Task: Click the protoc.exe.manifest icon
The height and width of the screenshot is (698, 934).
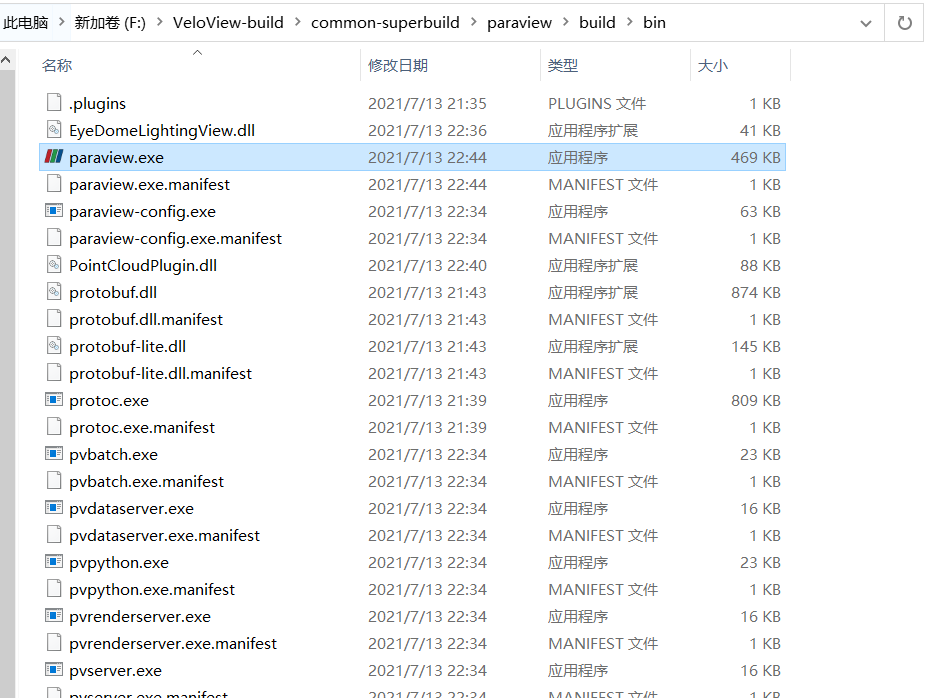Action: [54, 426]
